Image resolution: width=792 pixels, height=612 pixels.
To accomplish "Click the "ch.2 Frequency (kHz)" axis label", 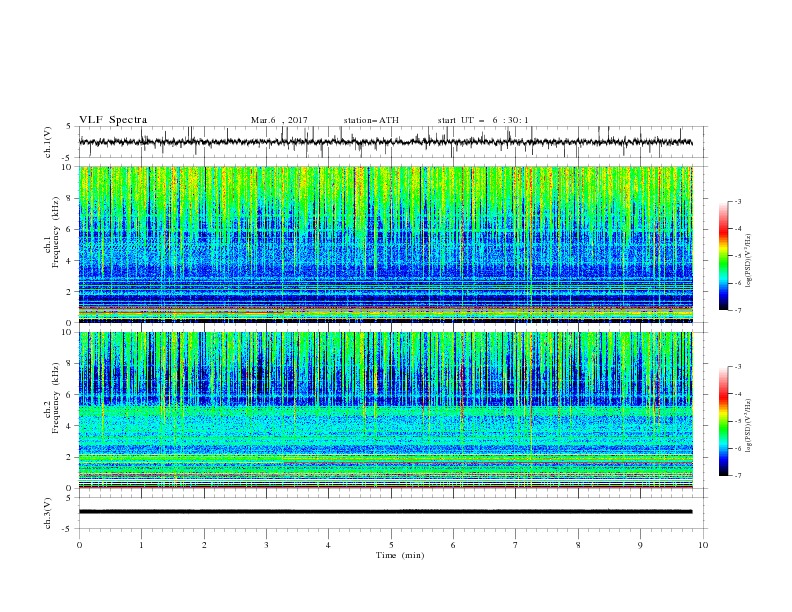I will tap(52, 410).
